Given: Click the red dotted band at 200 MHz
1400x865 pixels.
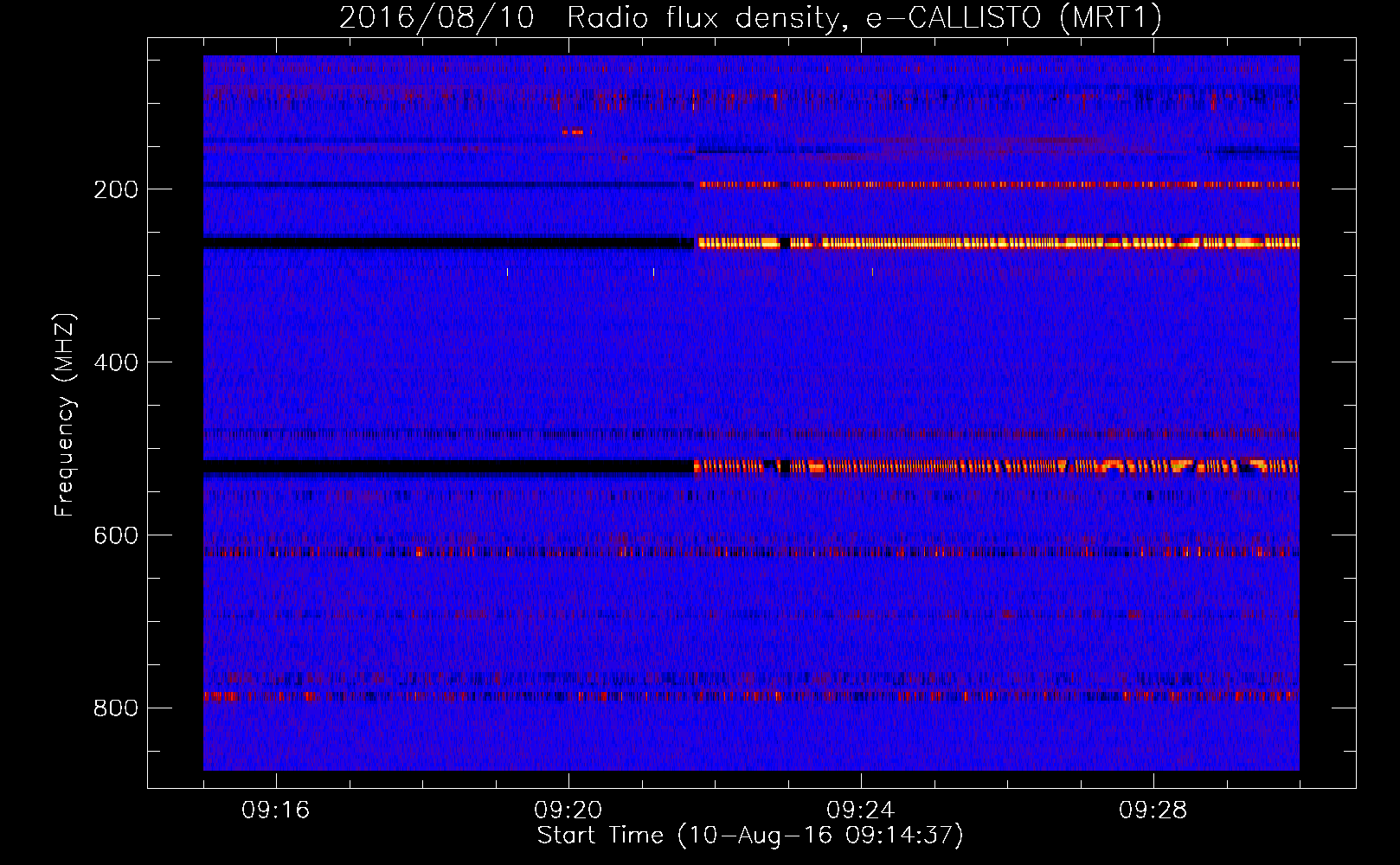Looking at the screenshot, I should pyautogui.click(x=999, y=184).
